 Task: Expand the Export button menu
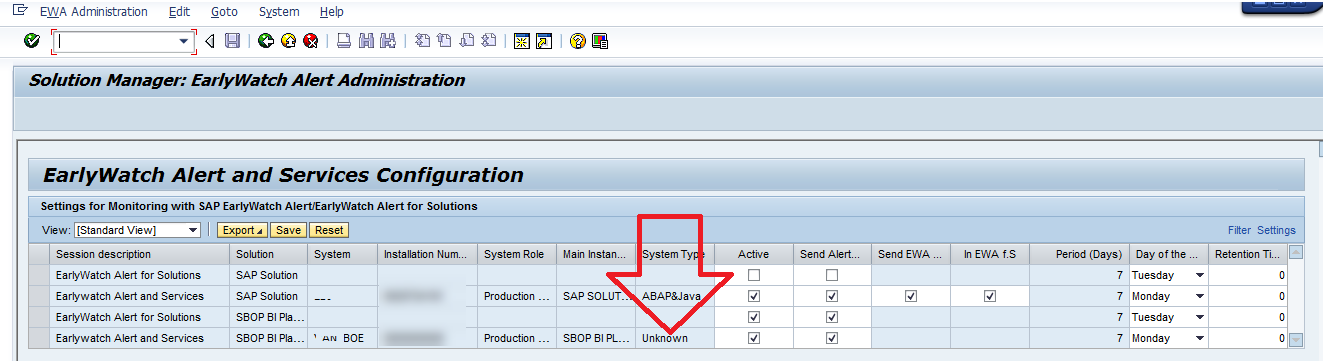[x=243, y=230]
